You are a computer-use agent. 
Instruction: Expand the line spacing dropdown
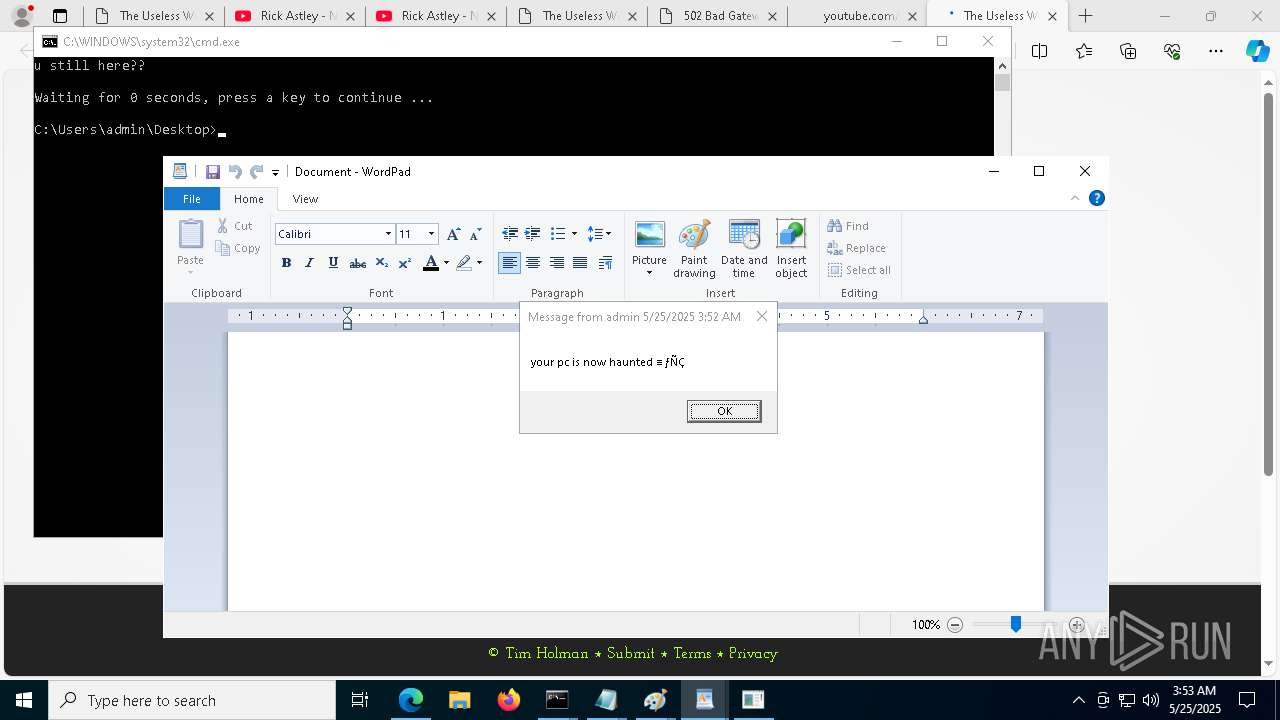point(608,234)
